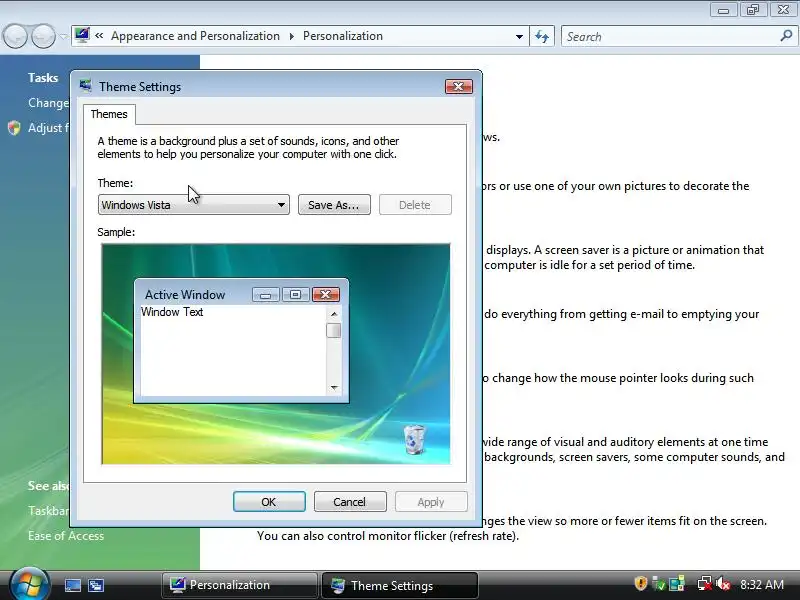The height and width of the screenshot is (600, 800).
Task: Click the muted volume tray icon
Action: click(x=723, y=584)
